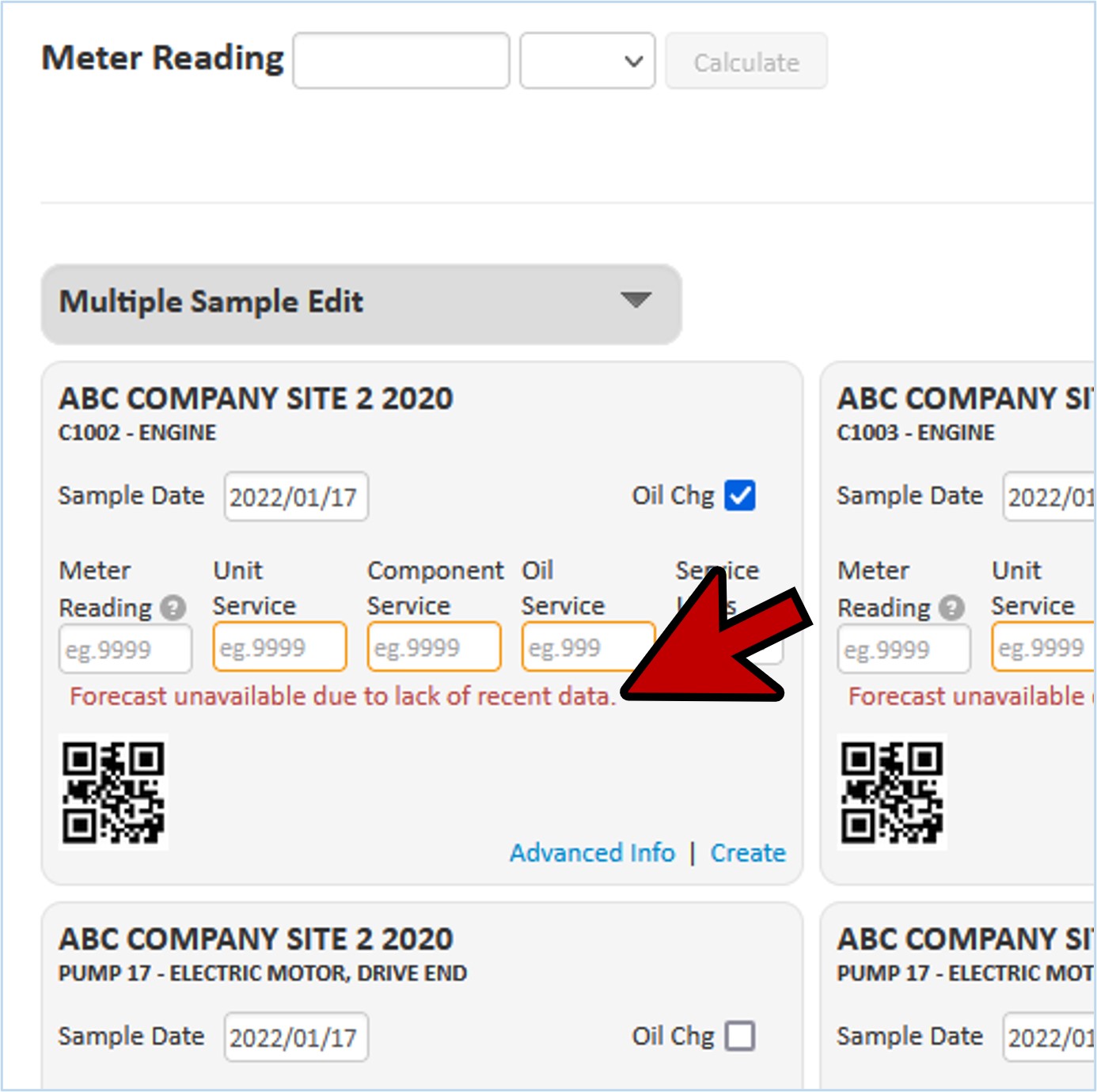Check Oil Chg for Pump 17 motor
Screen dimensions: 1097x1092
[740, 1036]
